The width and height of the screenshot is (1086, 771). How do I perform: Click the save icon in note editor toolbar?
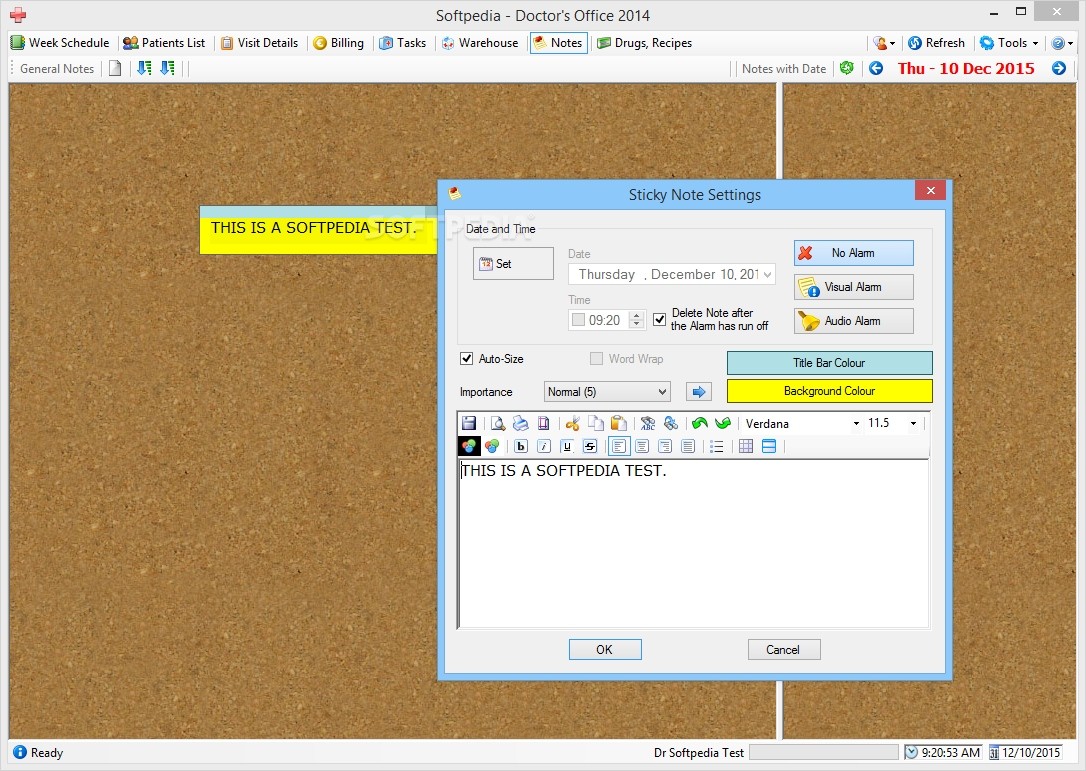click(469, 423)
